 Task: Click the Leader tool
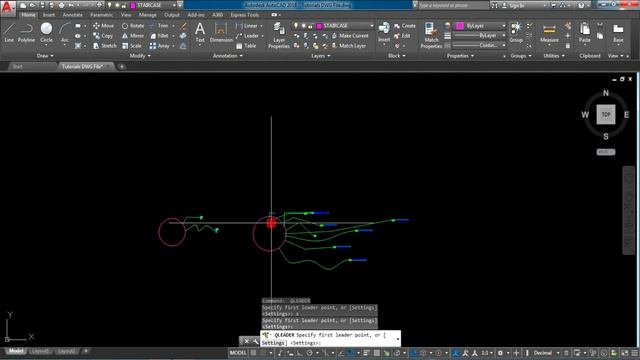pyautogui.click(x=247, y=36)
